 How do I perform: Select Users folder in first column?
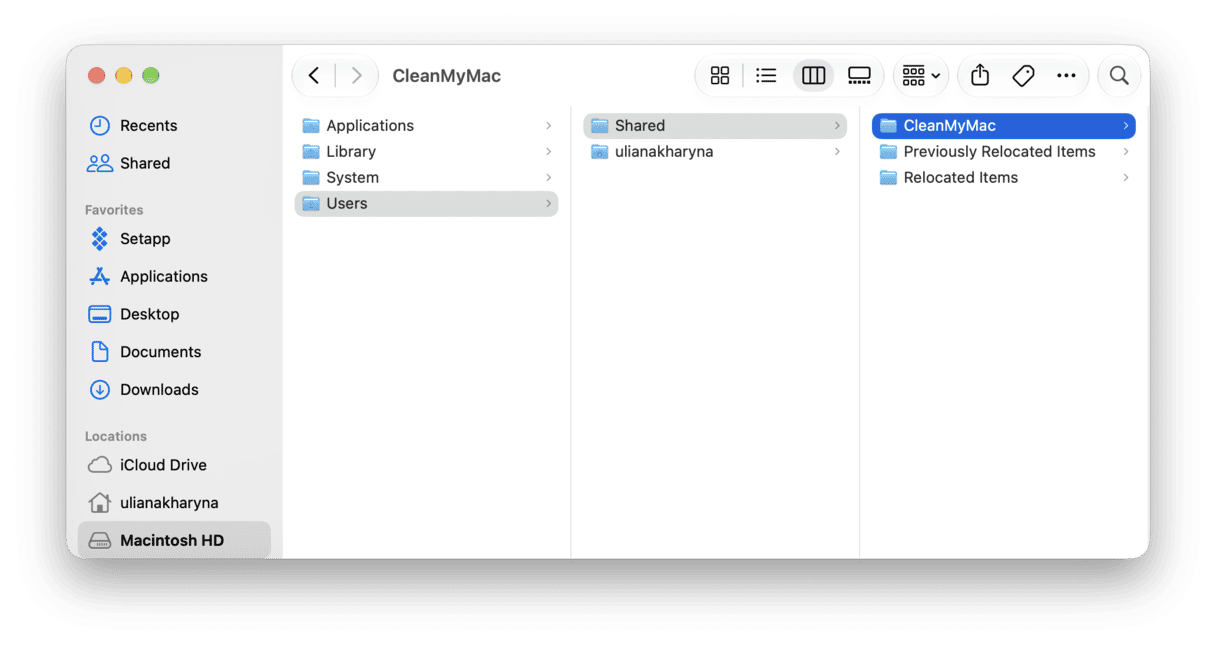pyautogui.click(x=426, y=204)
